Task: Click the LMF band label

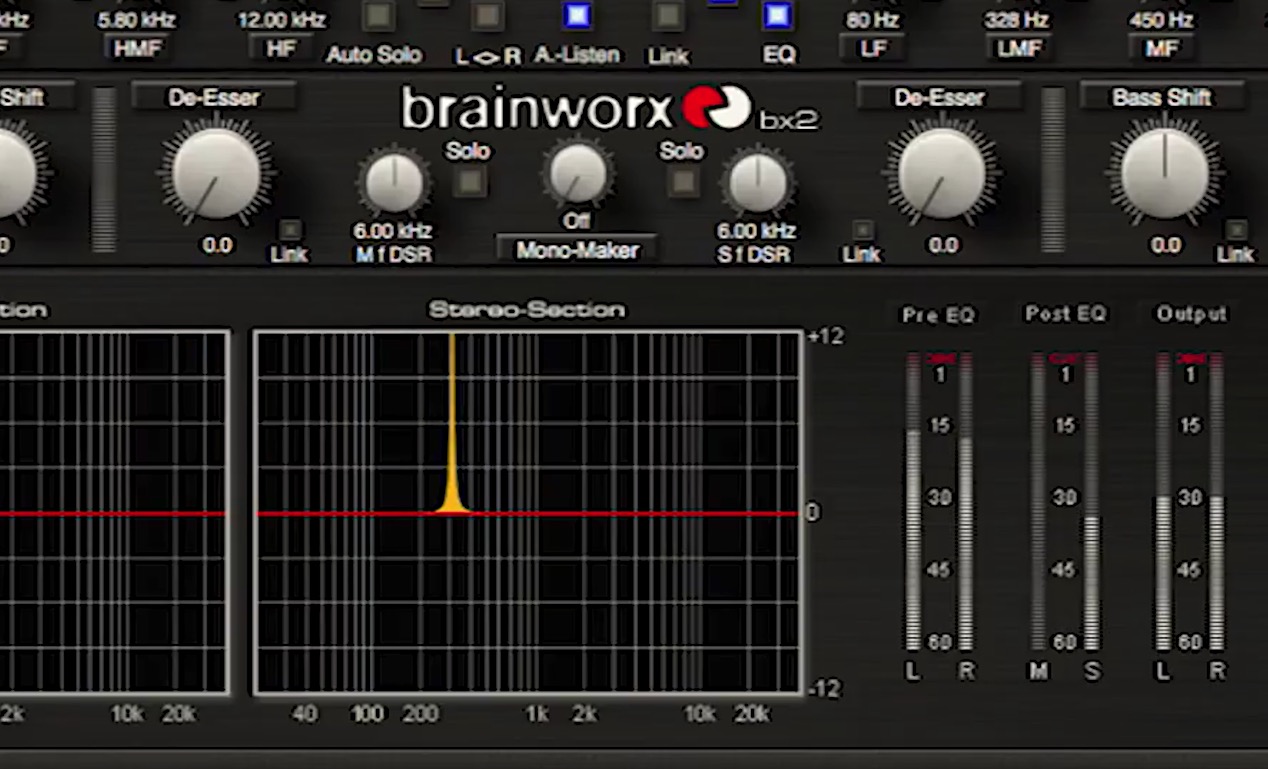Action: click(x=1019, y=47)
